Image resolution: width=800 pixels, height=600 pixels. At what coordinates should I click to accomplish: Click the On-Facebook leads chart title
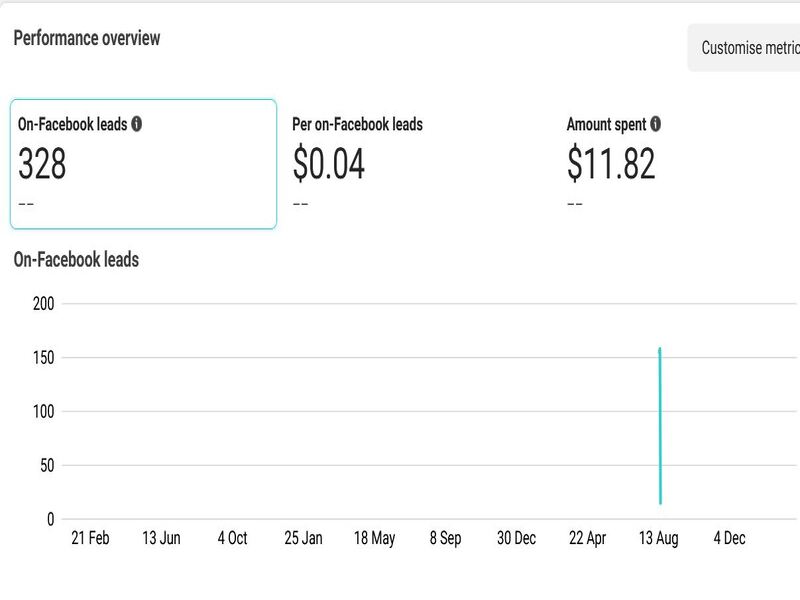pyautogui.click(x=76, y=260)
